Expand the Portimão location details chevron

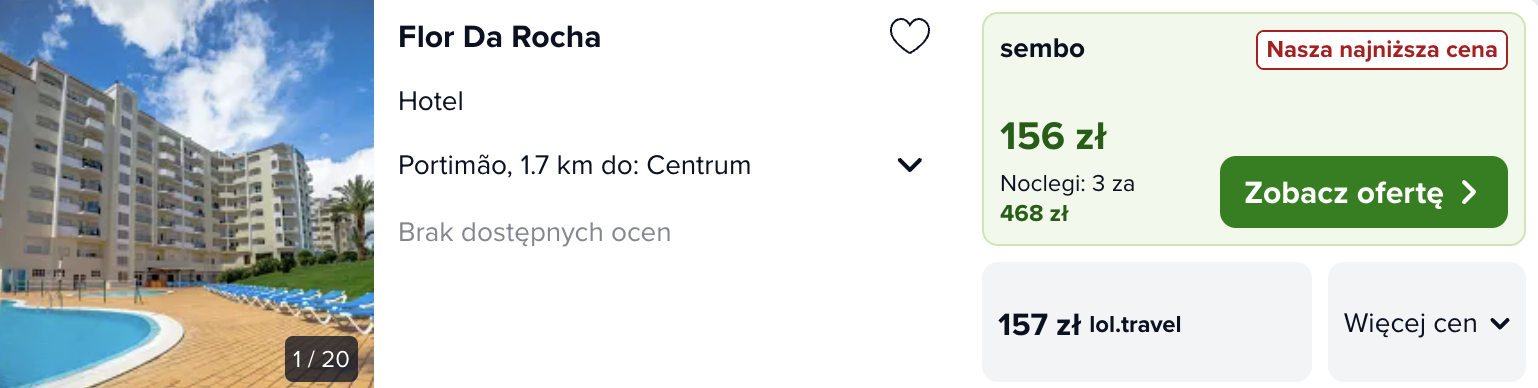click(x=909, y=165)
